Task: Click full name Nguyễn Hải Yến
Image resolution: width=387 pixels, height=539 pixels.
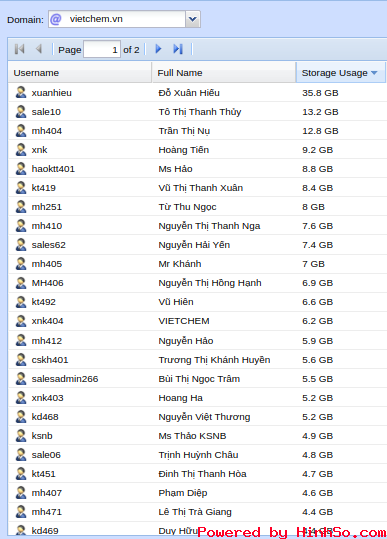Action: coord(194,245)
